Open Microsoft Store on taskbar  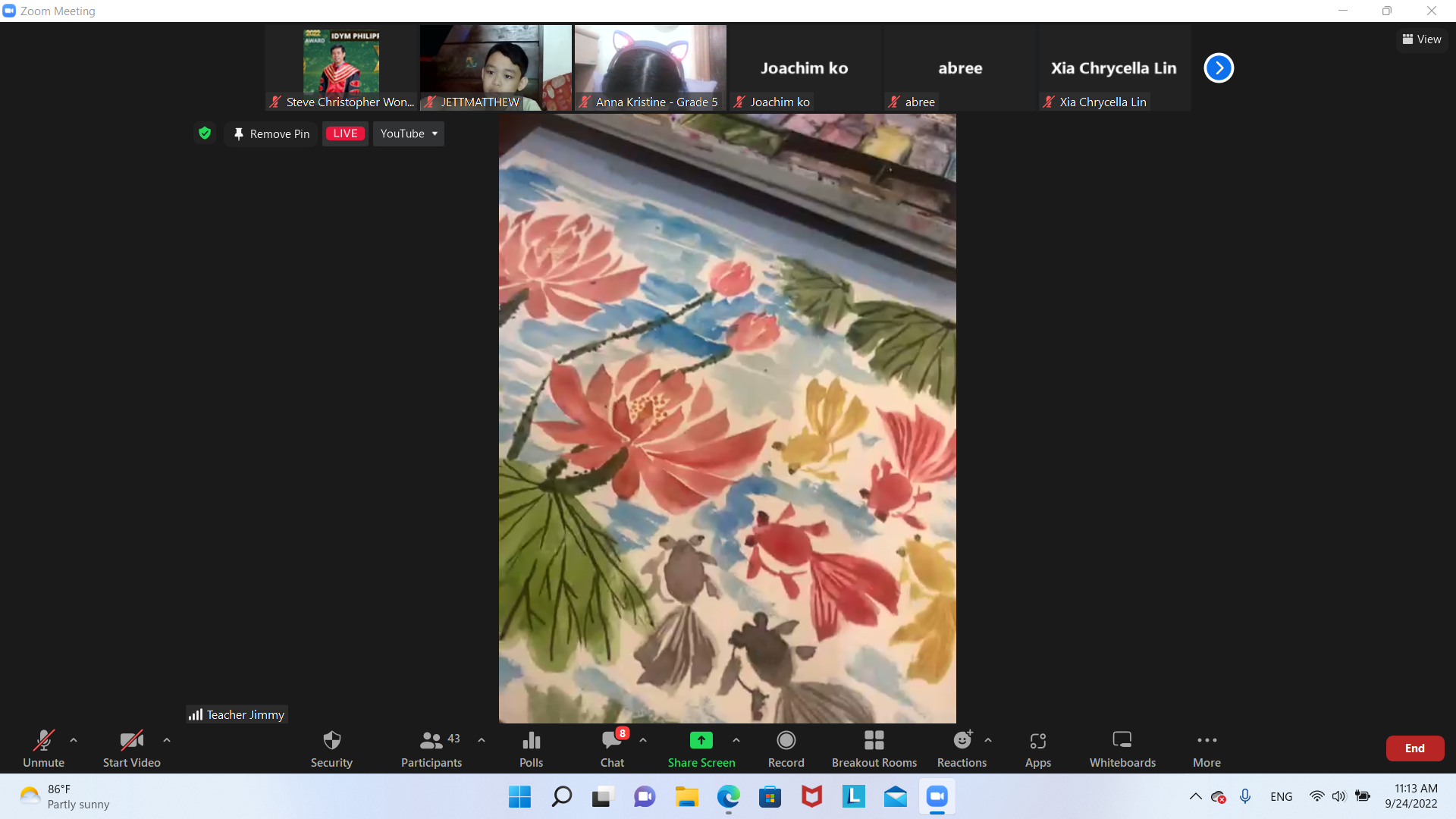[770, 797]
